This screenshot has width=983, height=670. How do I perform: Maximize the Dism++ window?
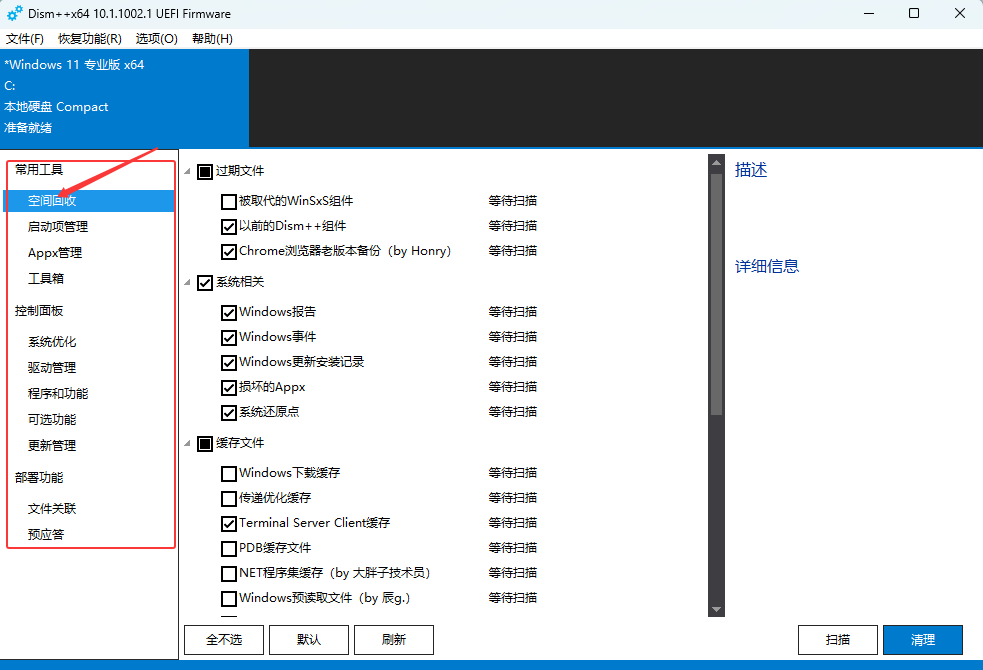click(x=914, y=13)
